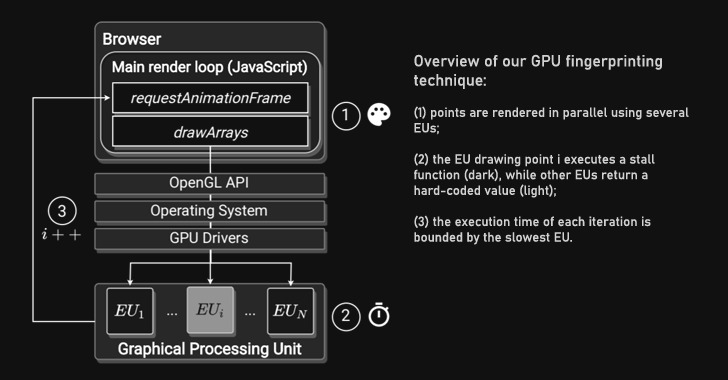Click the Browser container title
The image size is (728, 380).
pyautogui.click(x=132, y=39)
